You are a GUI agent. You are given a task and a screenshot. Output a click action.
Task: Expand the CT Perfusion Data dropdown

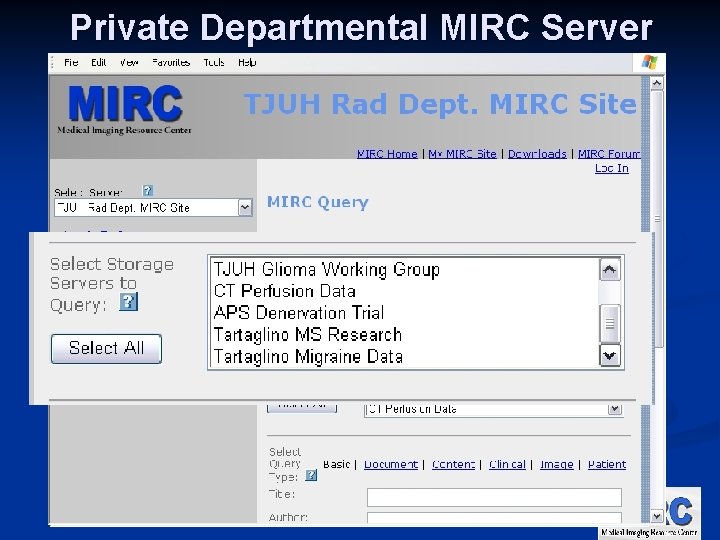click(615, 409)
